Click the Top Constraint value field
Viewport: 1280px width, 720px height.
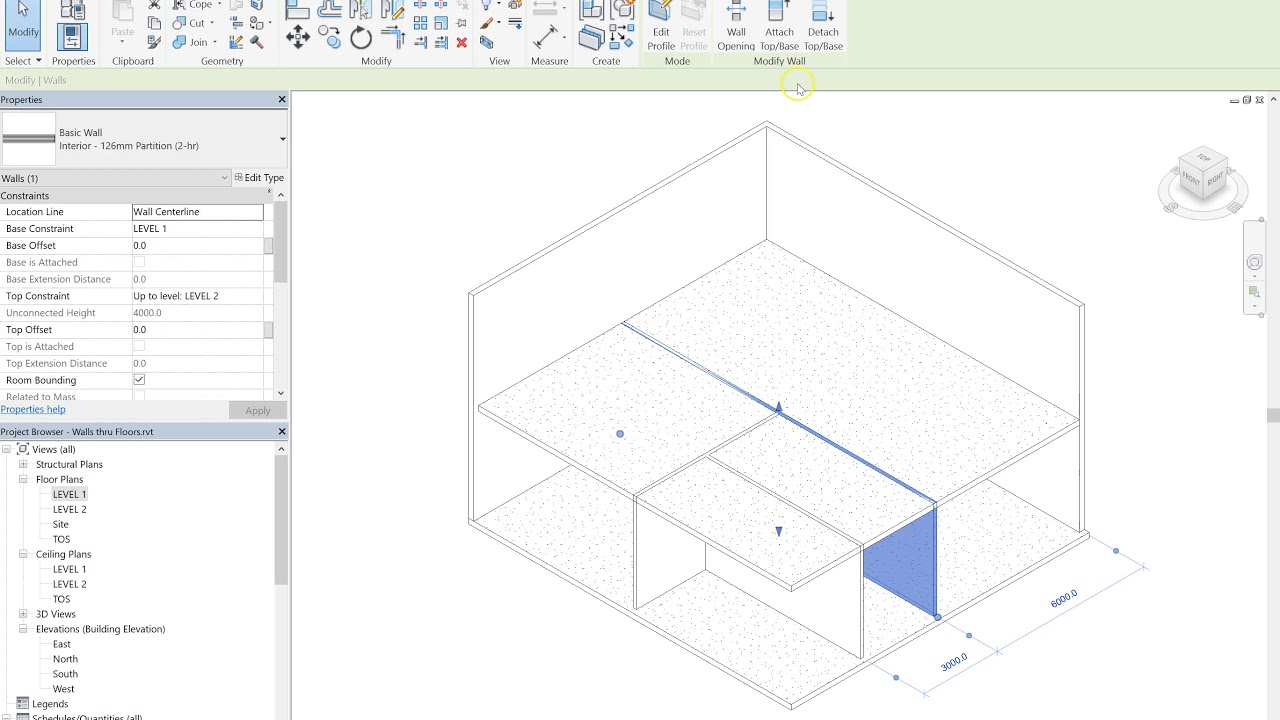coord(198,296)
